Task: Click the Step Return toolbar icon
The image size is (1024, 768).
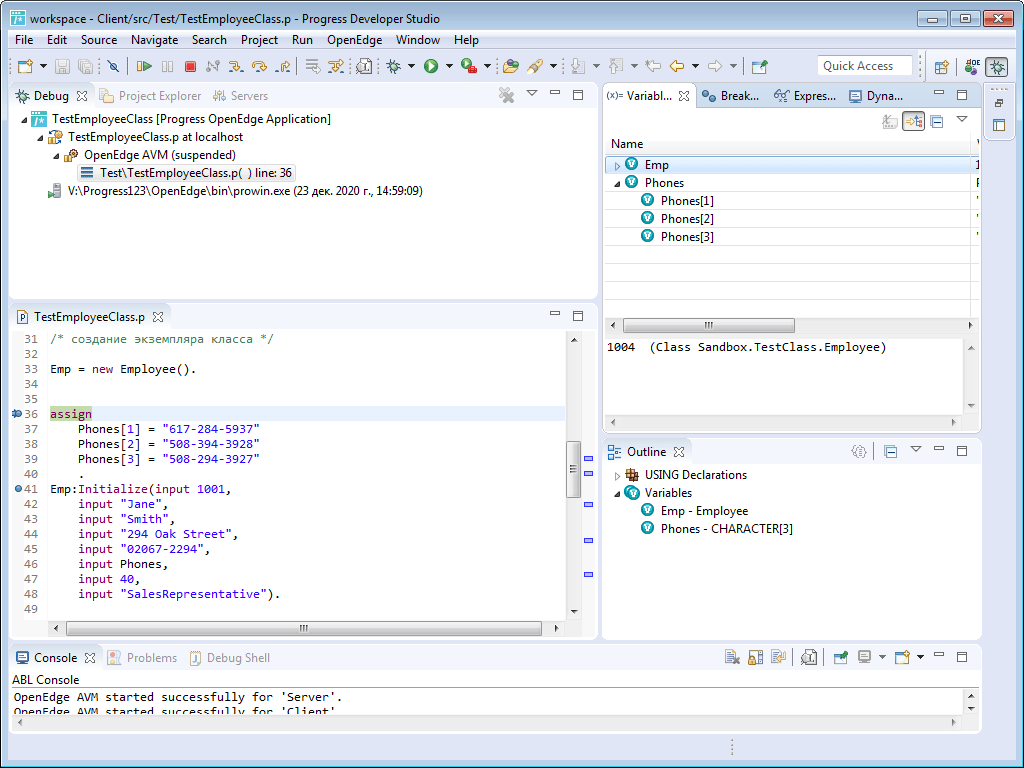Action: click(283, 66)
